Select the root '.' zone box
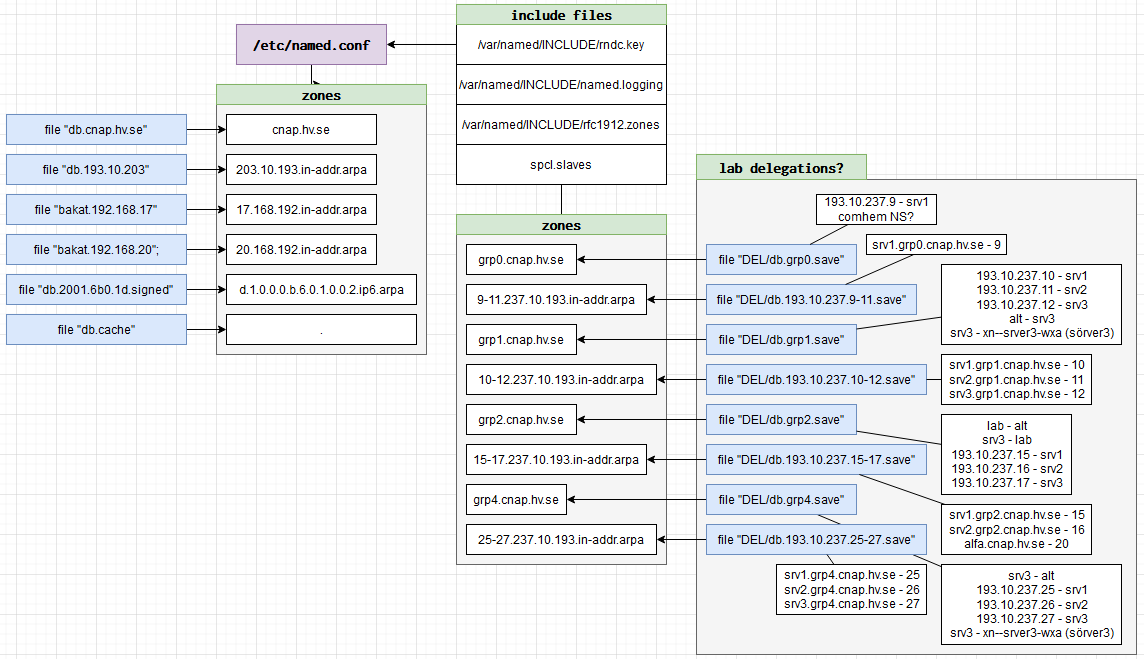Screen dimensions: 1144x659 point(321,330)
